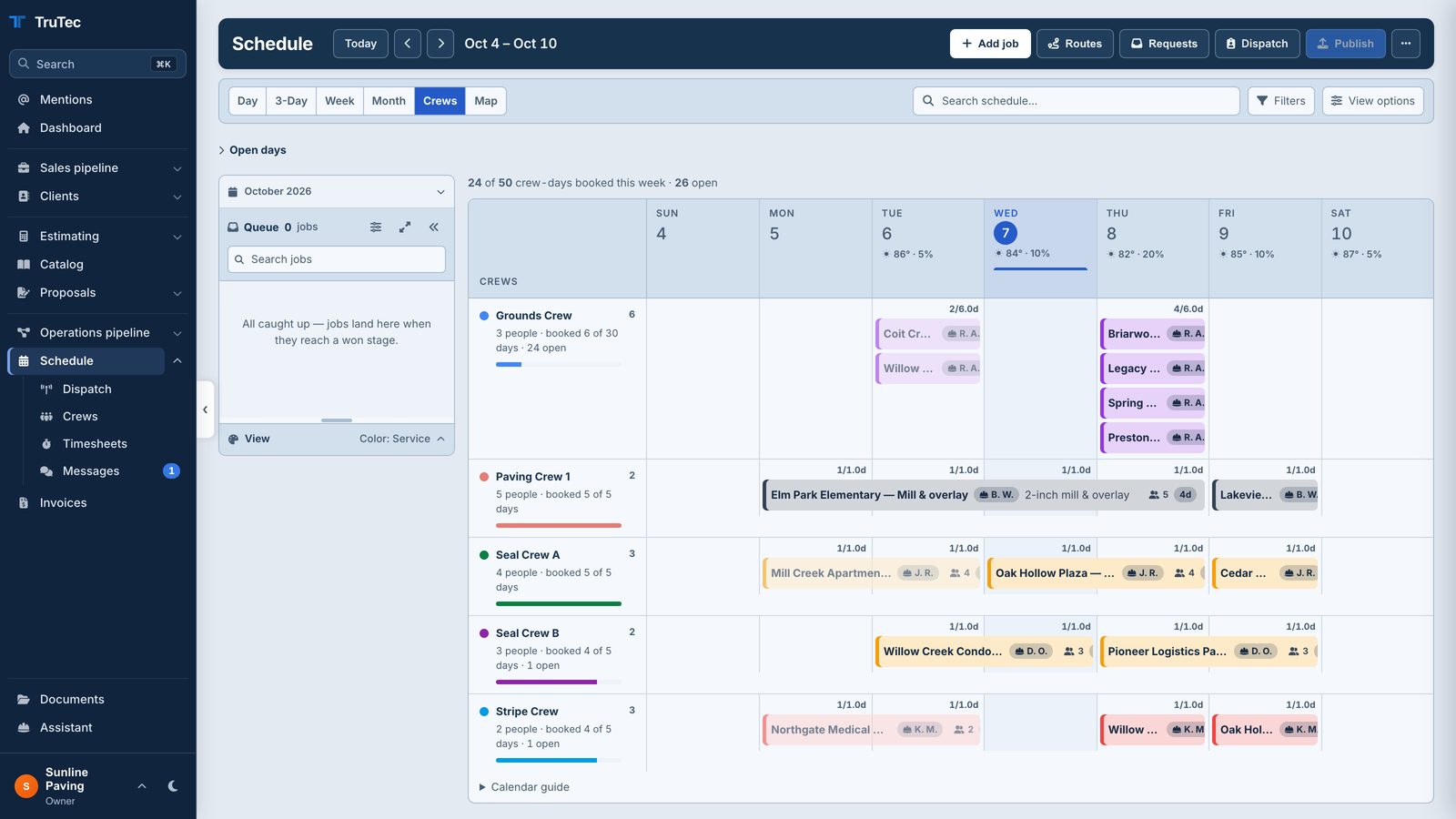Toggle dark mode moon icon
The image size is (1456, 819).
(173, 786)
